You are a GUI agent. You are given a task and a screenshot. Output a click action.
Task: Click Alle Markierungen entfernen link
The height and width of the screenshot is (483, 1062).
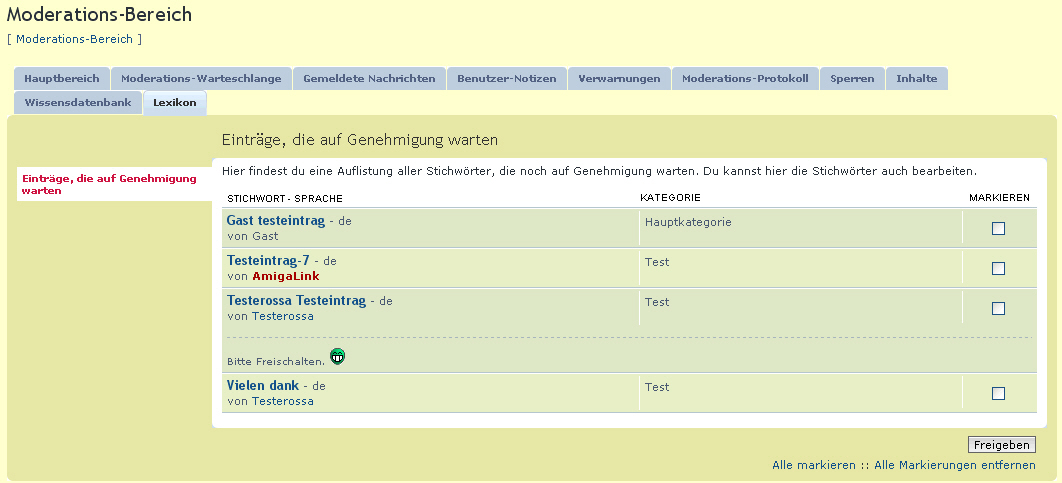pos(954,466)
